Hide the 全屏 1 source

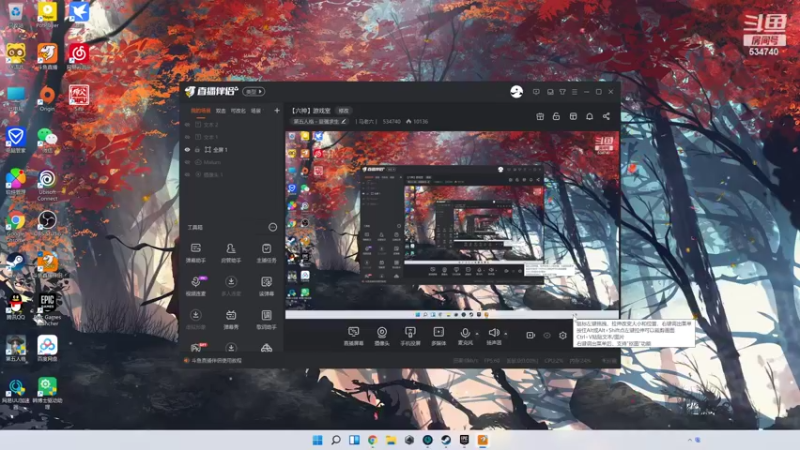(x=187, y=149)
